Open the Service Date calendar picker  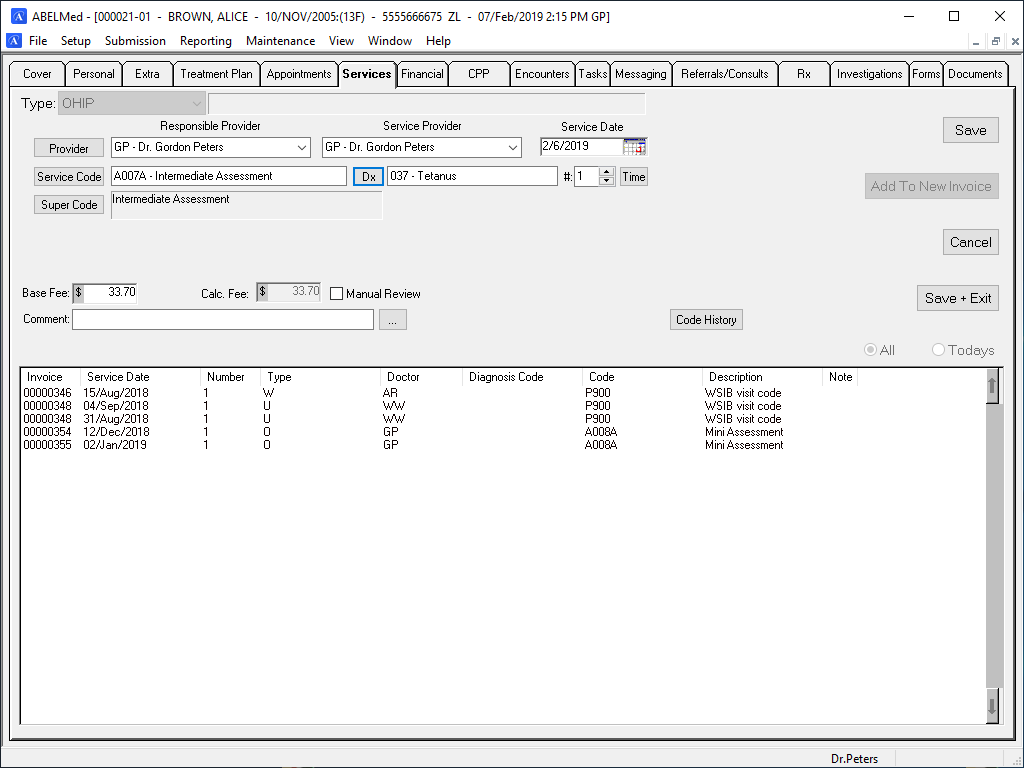click(x=634, y=146)
